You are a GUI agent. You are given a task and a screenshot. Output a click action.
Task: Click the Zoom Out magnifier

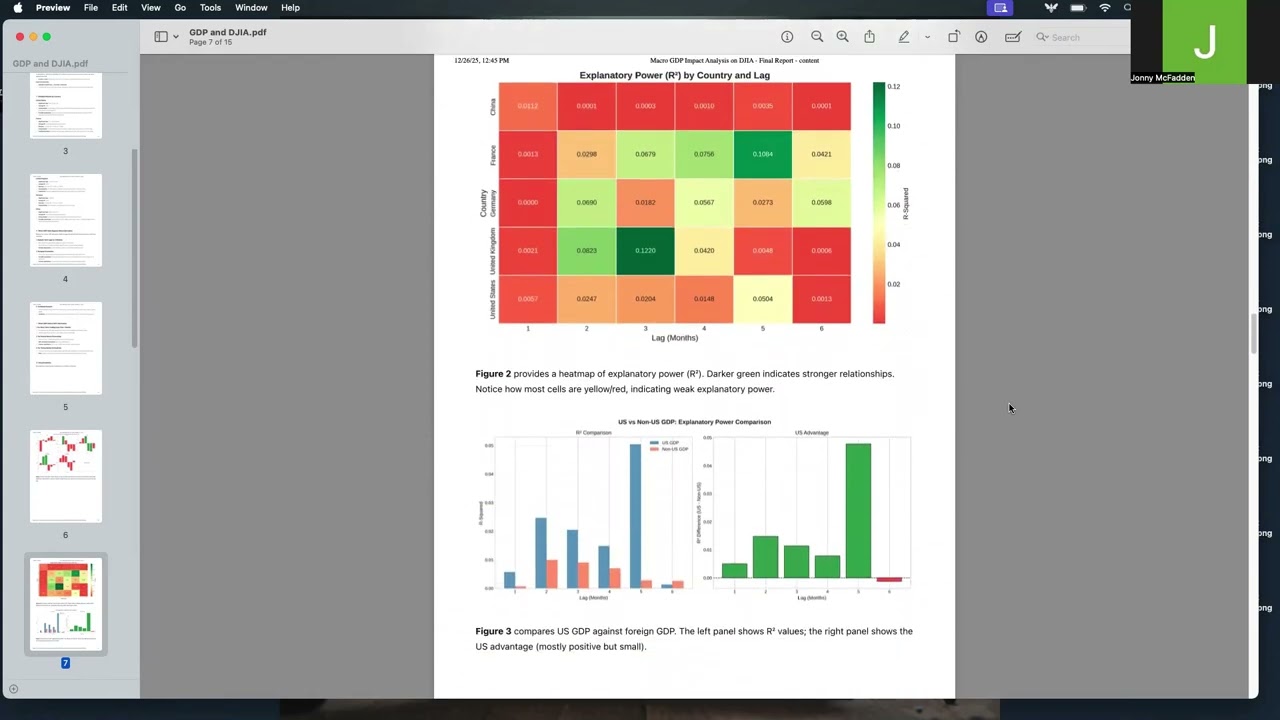(x=817, y=37)
